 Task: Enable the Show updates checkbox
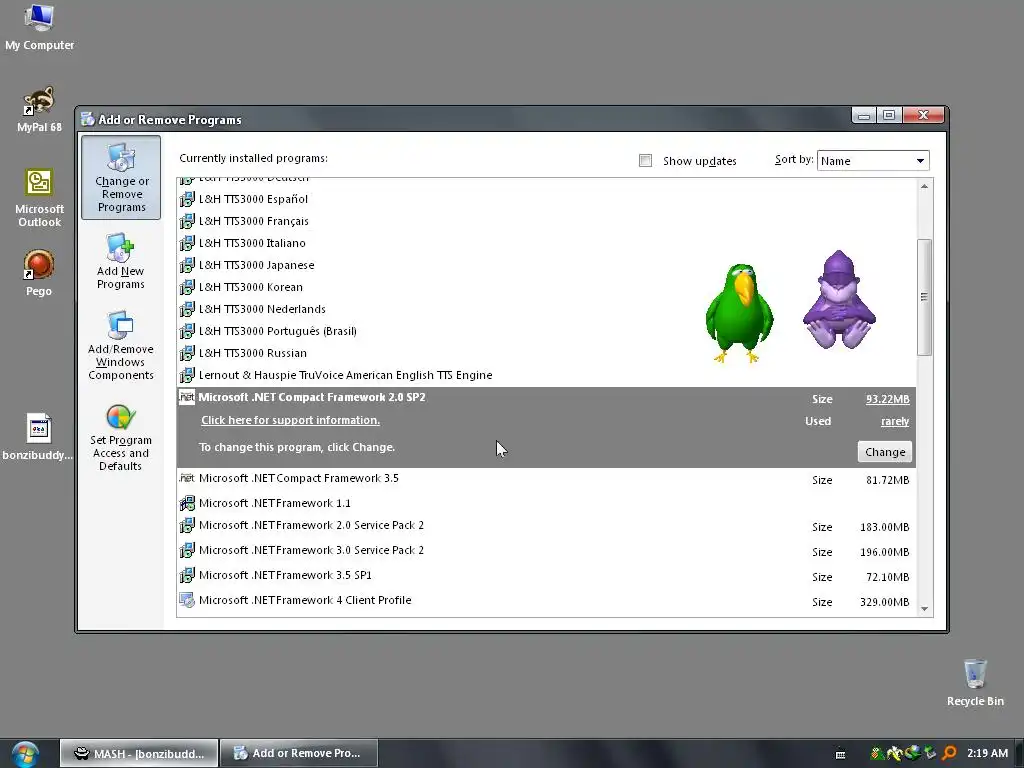tap(645, 161)
